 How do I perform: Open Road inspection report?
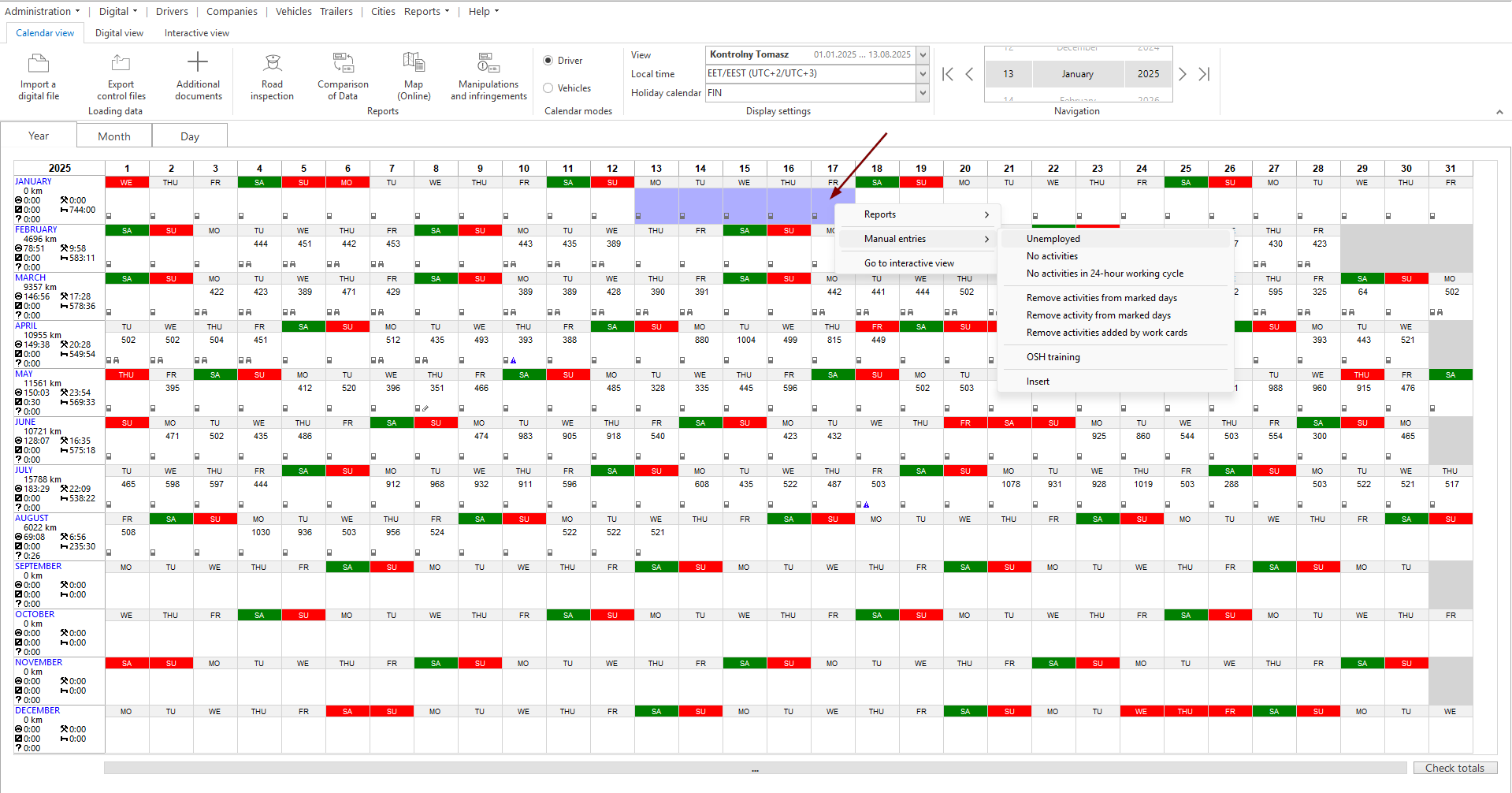(272, 76)
